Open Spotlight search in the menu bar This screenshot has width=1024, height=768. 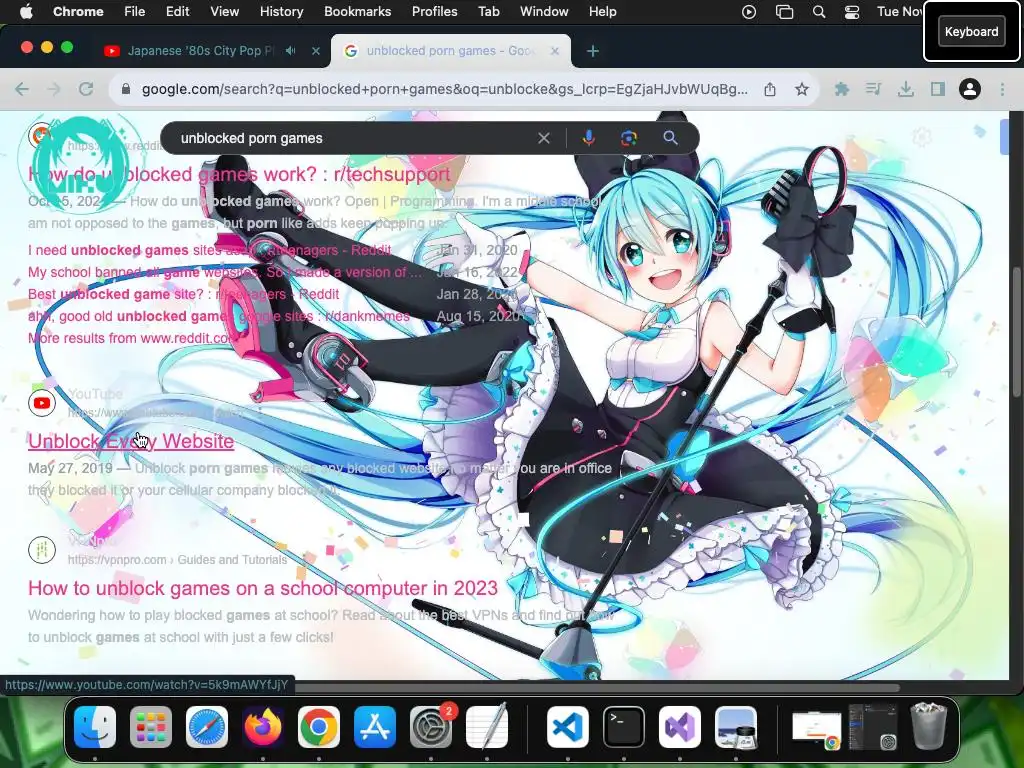[x=818, y=12]
